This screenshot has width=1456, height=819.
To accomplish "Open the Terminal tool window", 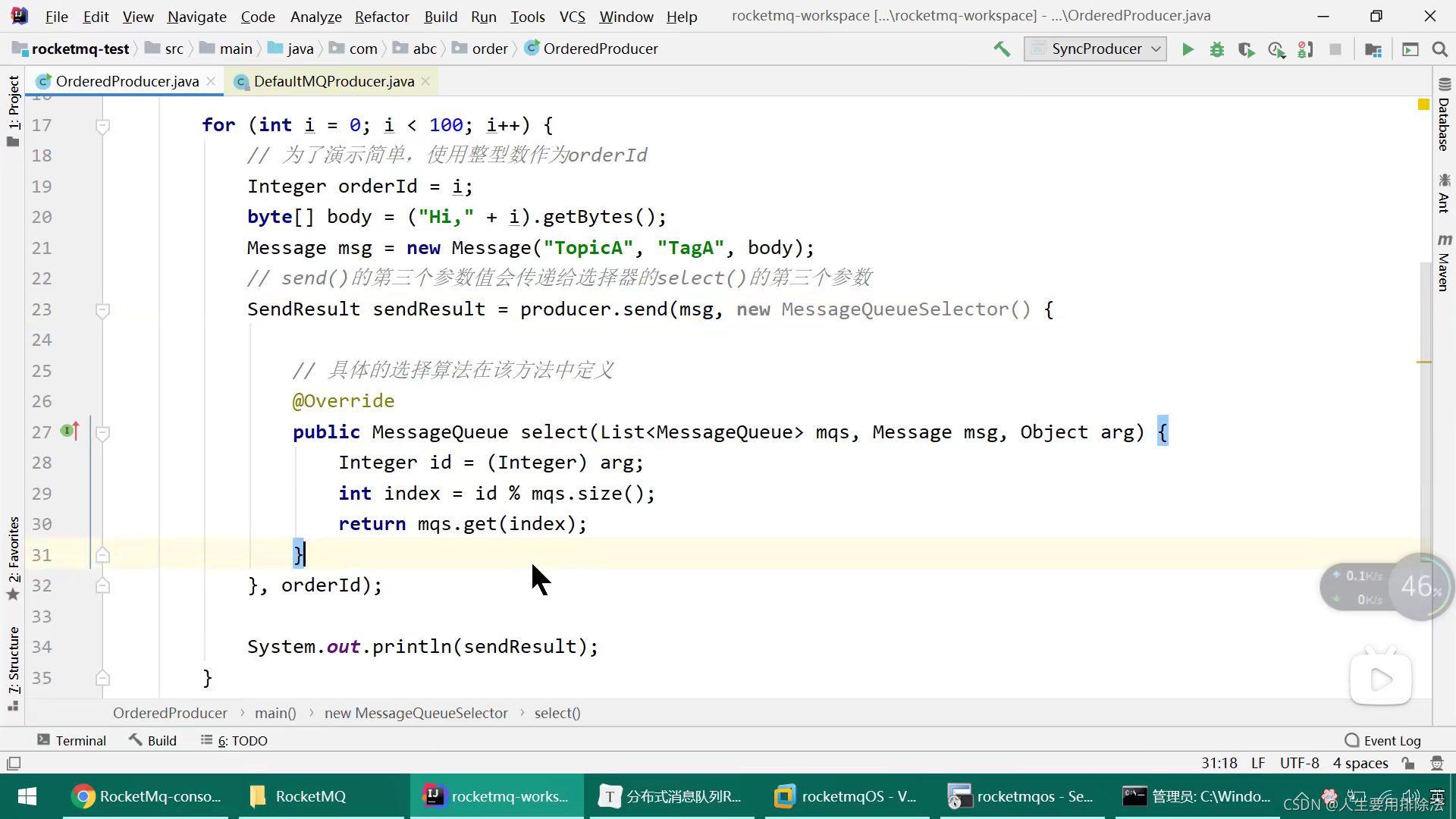I will (71, 740).
